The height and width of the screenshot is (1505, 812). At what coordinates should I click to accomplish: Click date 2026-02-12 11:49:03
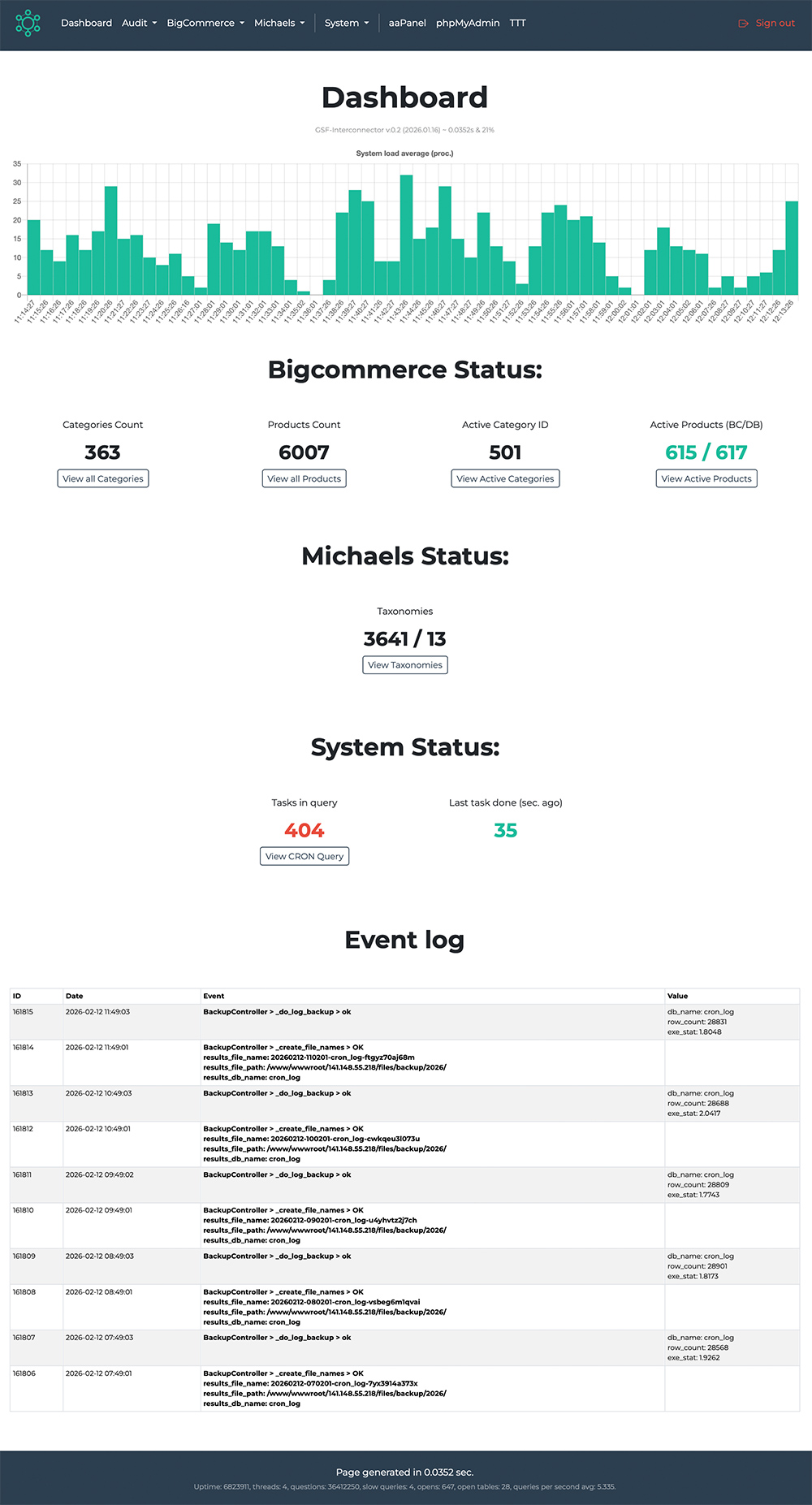point(97,1012)
